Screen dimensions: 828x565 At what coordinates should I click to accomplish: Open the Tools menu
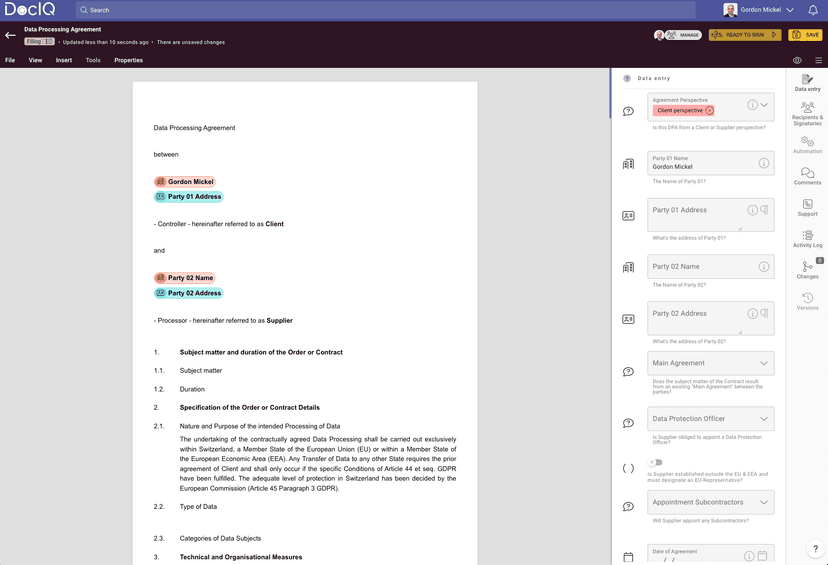coord(93,60)
